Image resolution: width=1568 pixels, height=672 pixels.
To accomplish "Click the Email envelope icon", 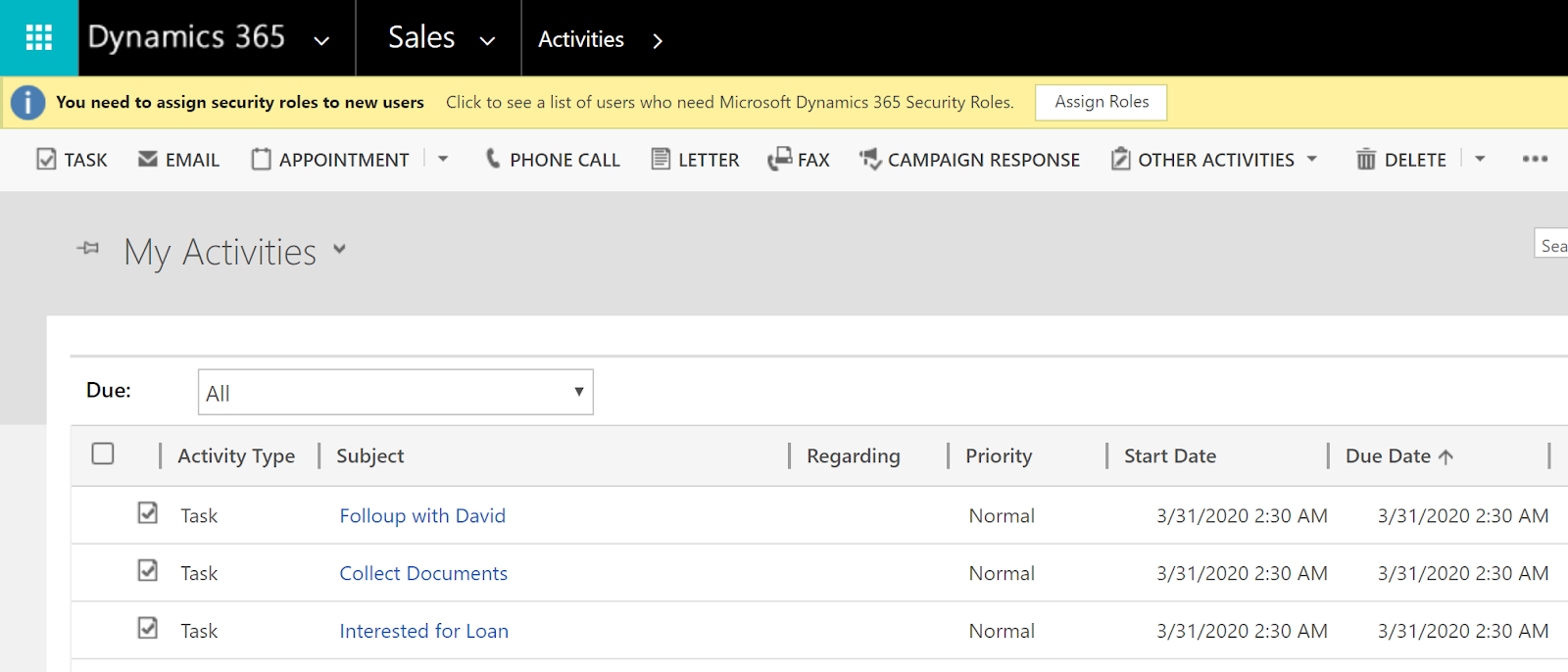I will [x=148, y=159].
